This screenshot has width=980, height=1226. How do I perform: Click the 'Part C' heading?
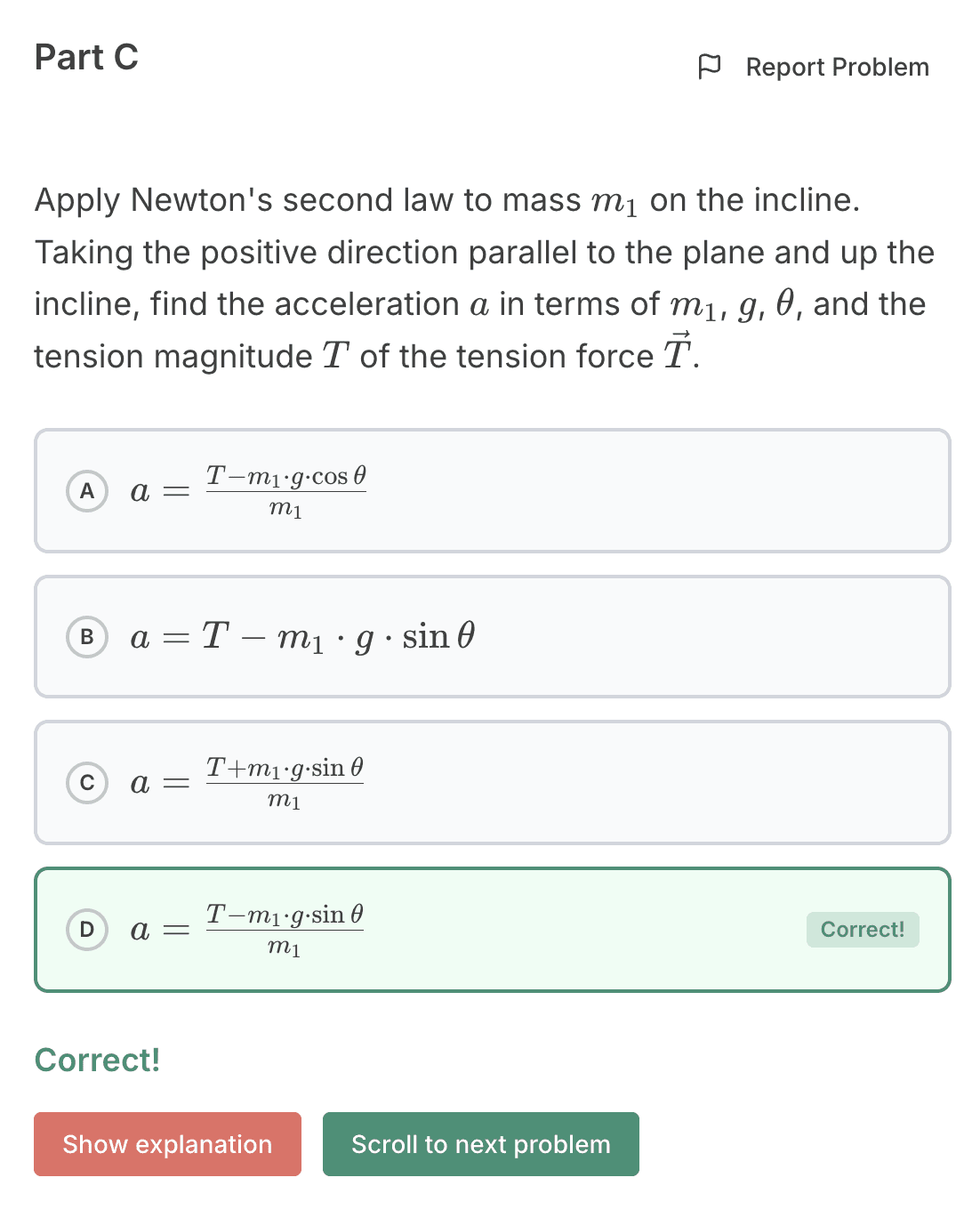pos(86,57)
